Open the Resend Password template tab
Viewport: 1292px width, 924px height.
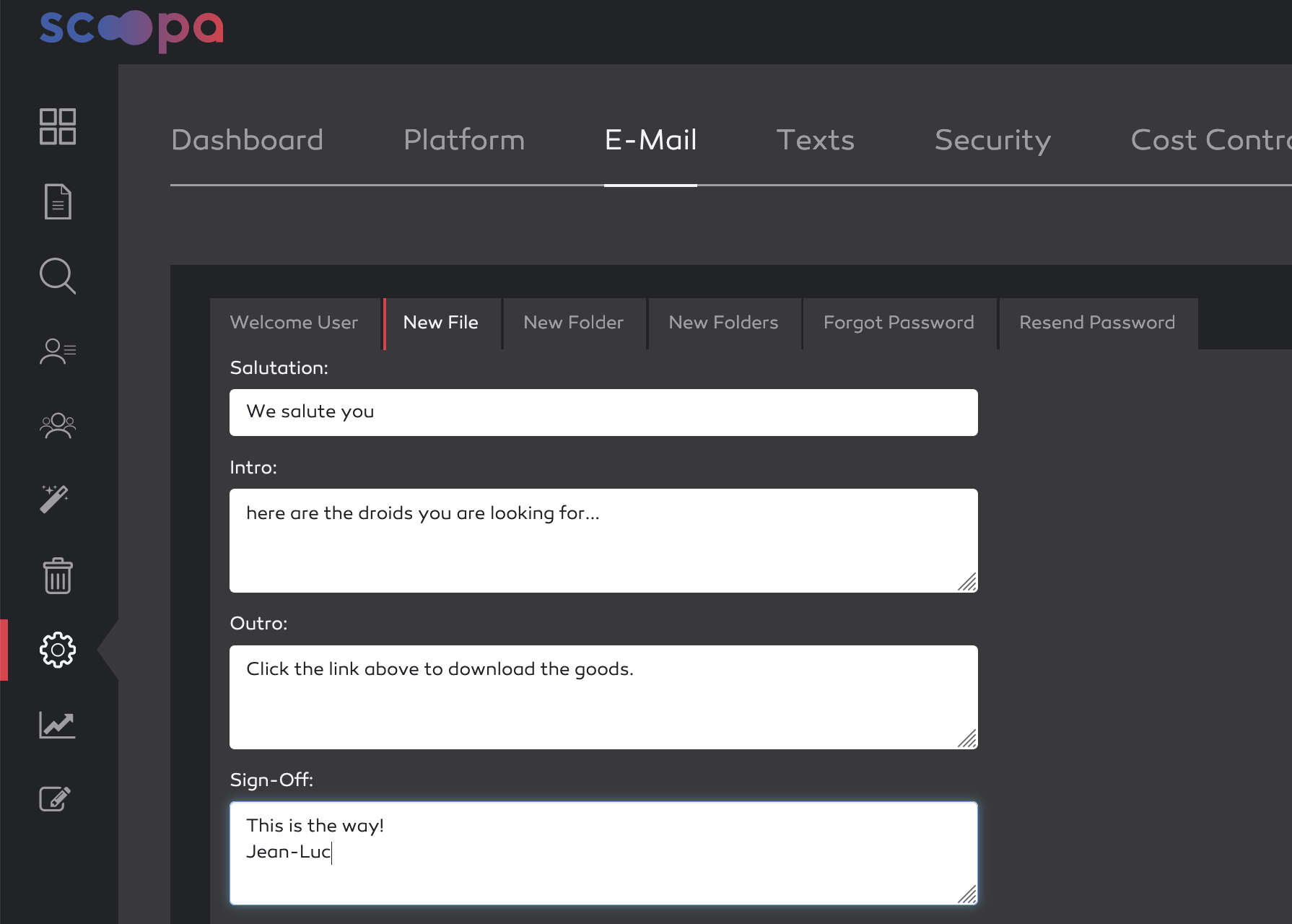[1097, 323]
